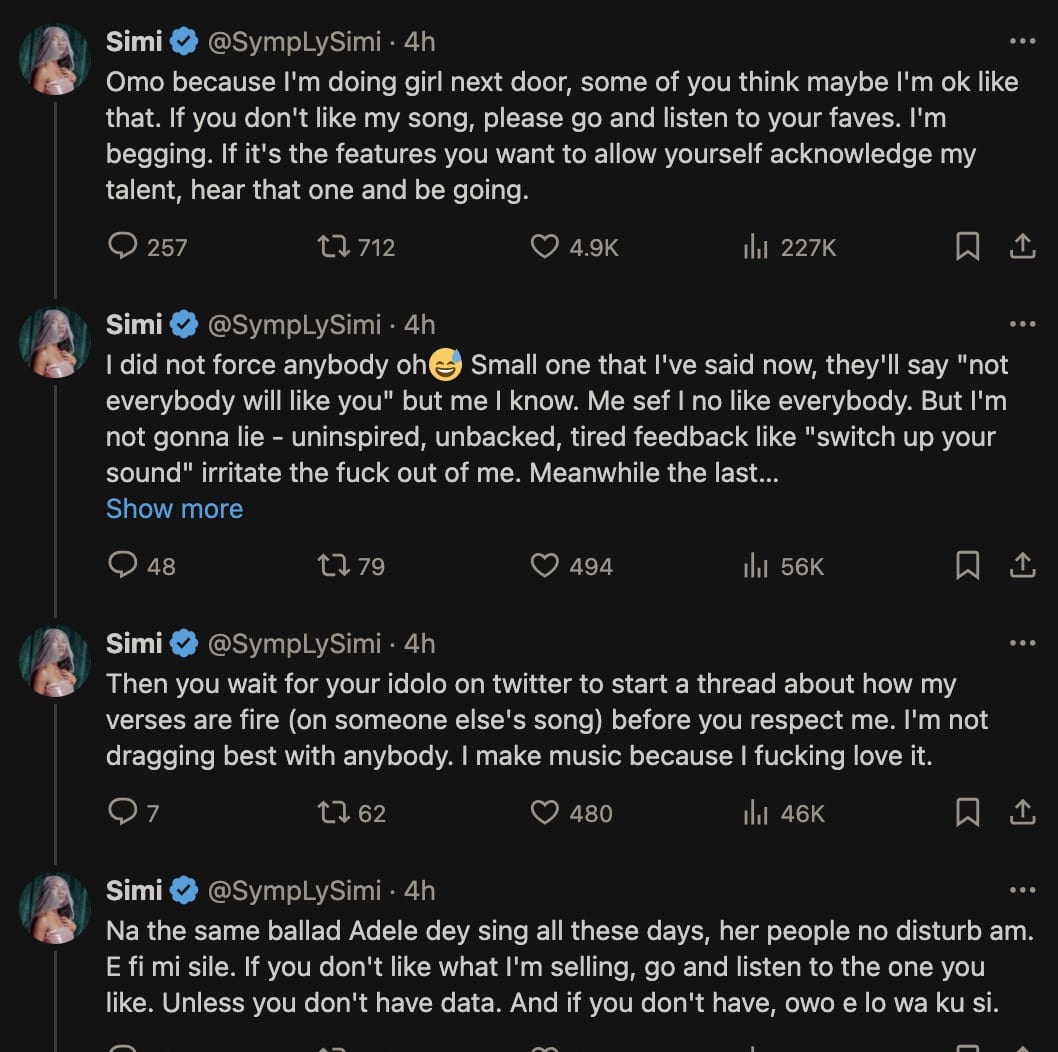Open @SympLySimi profile handle in first tweet

[x=294, y=42]
